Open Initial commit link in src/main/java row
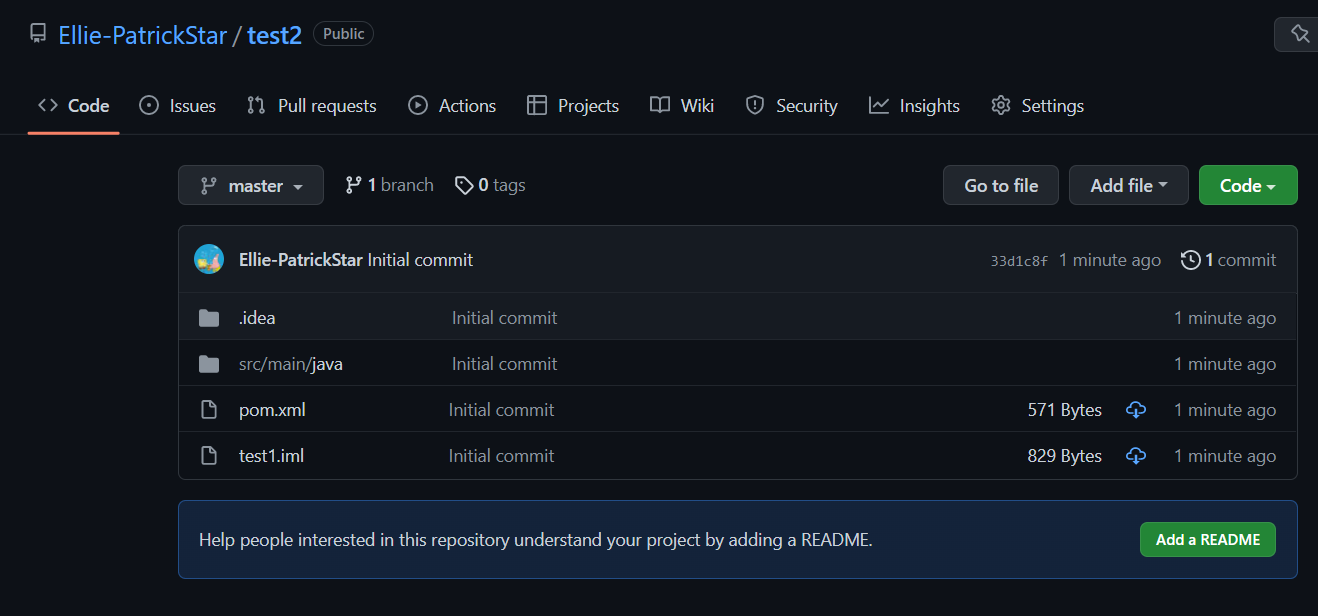The image size is (1318, 616). [505, 364]
